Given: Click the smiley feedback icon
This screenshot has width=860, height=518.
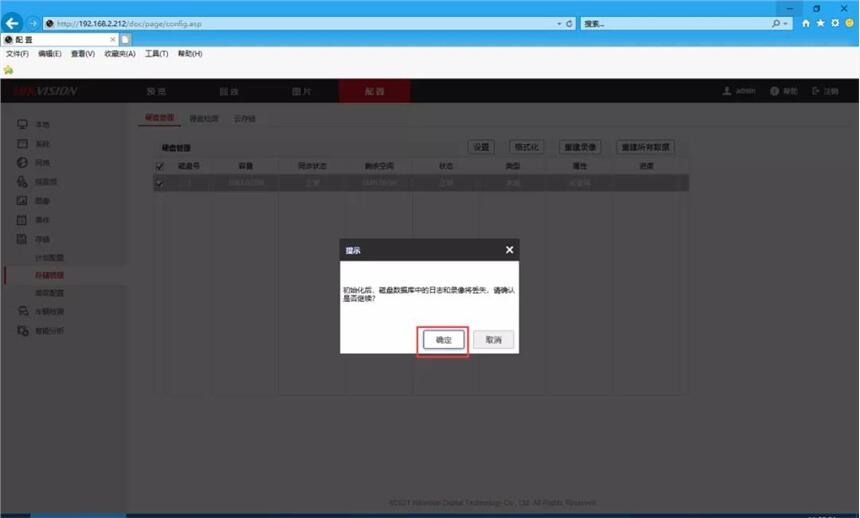Looking at the screenshot, I should point(849,23).
